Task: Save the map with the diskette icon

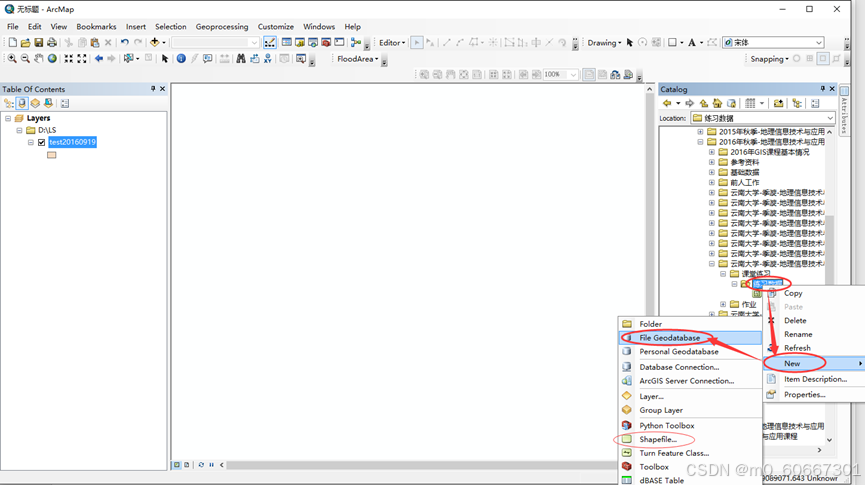Action: click(39, 42)
